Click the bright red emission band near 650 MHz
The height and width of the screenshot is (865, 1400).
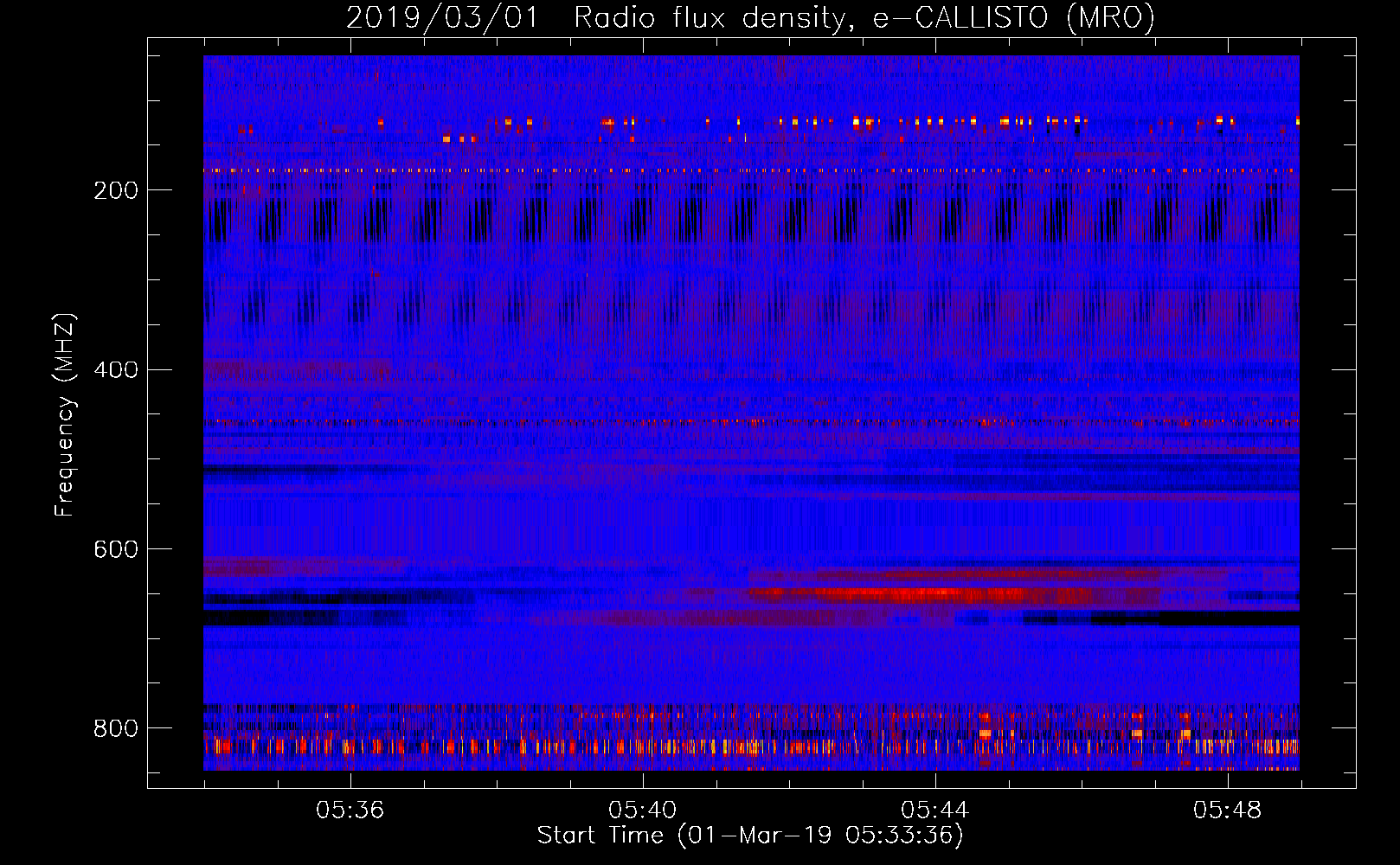tap(917, 593)
